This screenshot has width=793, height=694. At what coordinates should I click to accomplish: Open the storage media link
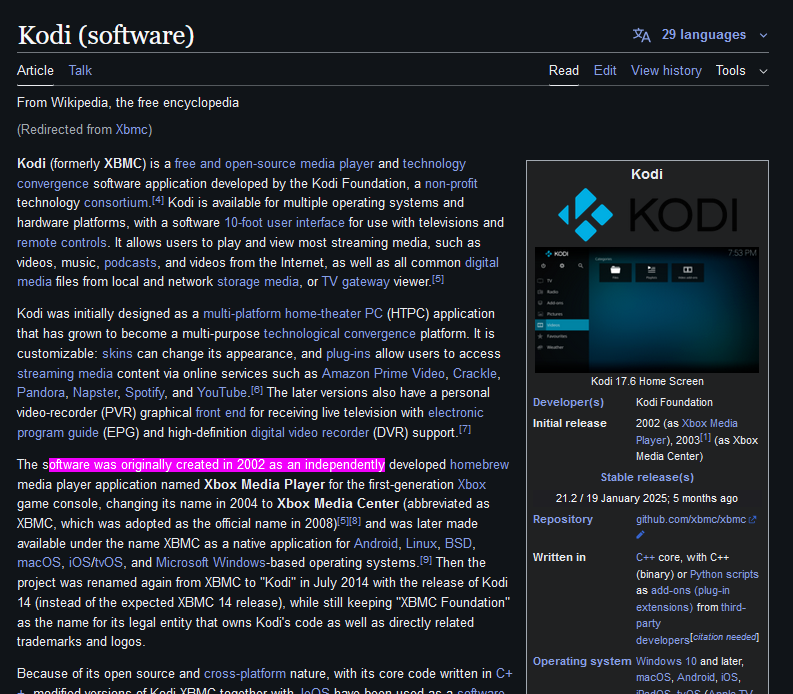pos(258,282)
